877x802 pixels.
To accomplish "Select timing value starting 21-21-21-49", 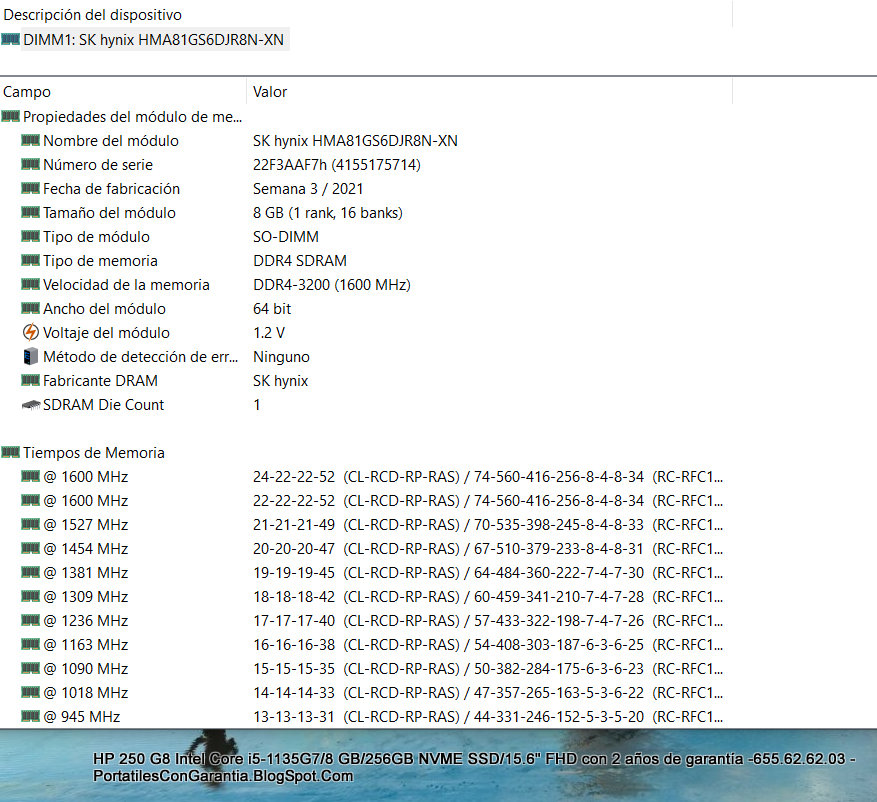I will pyautogui.click(x=488, y=525).
